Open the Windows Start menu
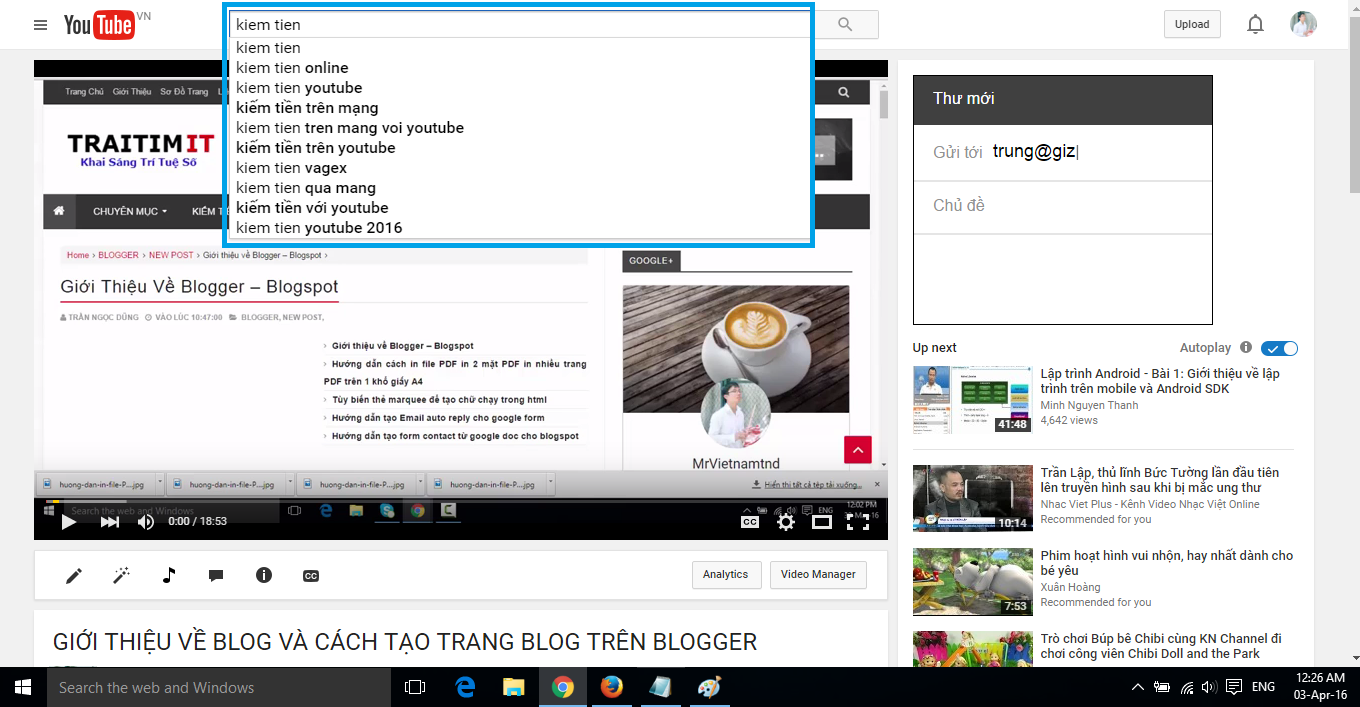This screenshot has height=707, width=1360. point(23,687)
